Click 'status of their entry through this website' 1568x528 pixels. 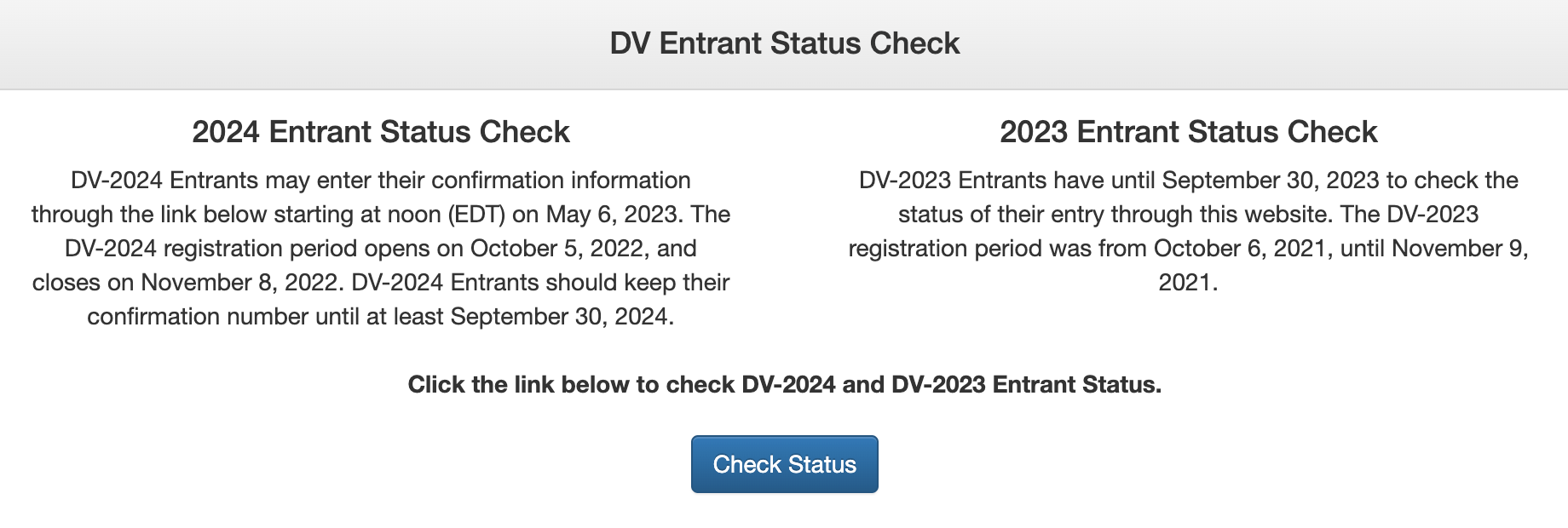(x=1115, y=214)
